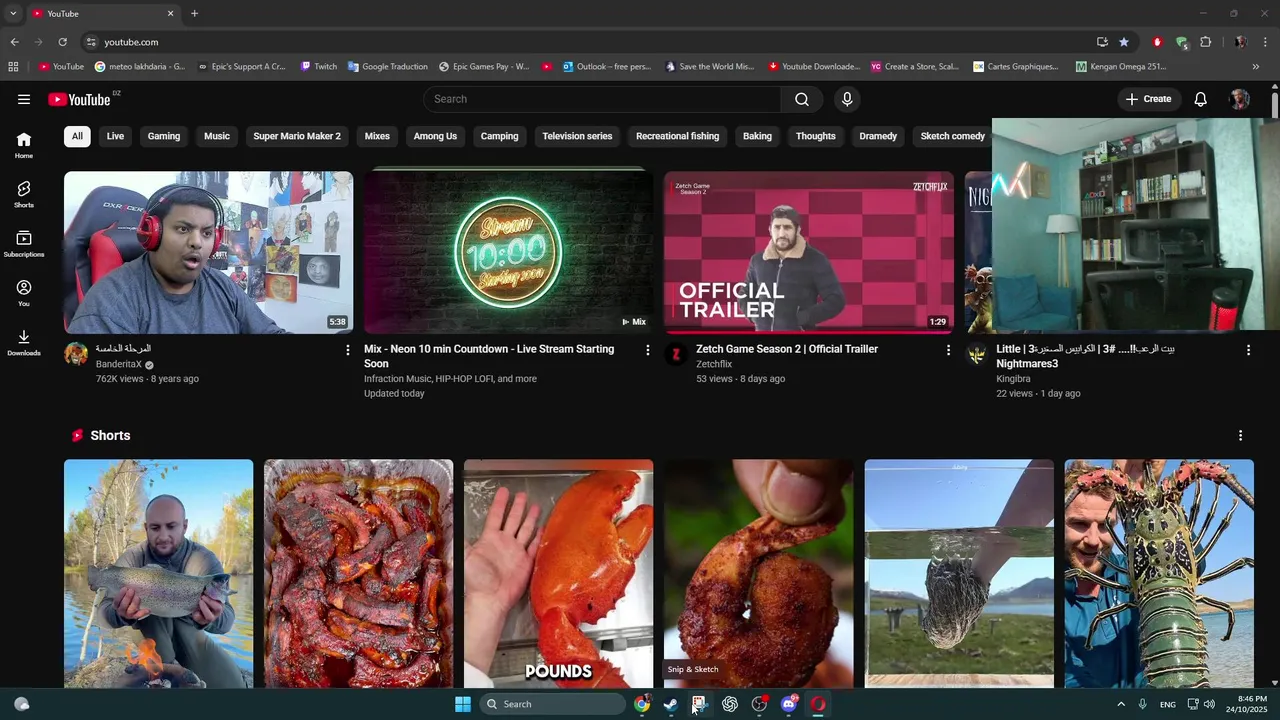Open the browser extensions puzzle icon

tap(1206, 42)
